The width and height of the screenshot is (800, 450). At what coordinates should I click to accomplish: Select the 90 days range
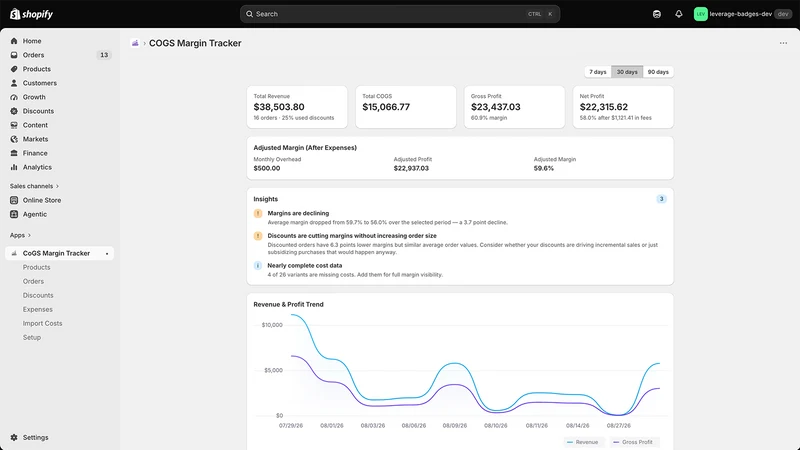click(658, 72)
